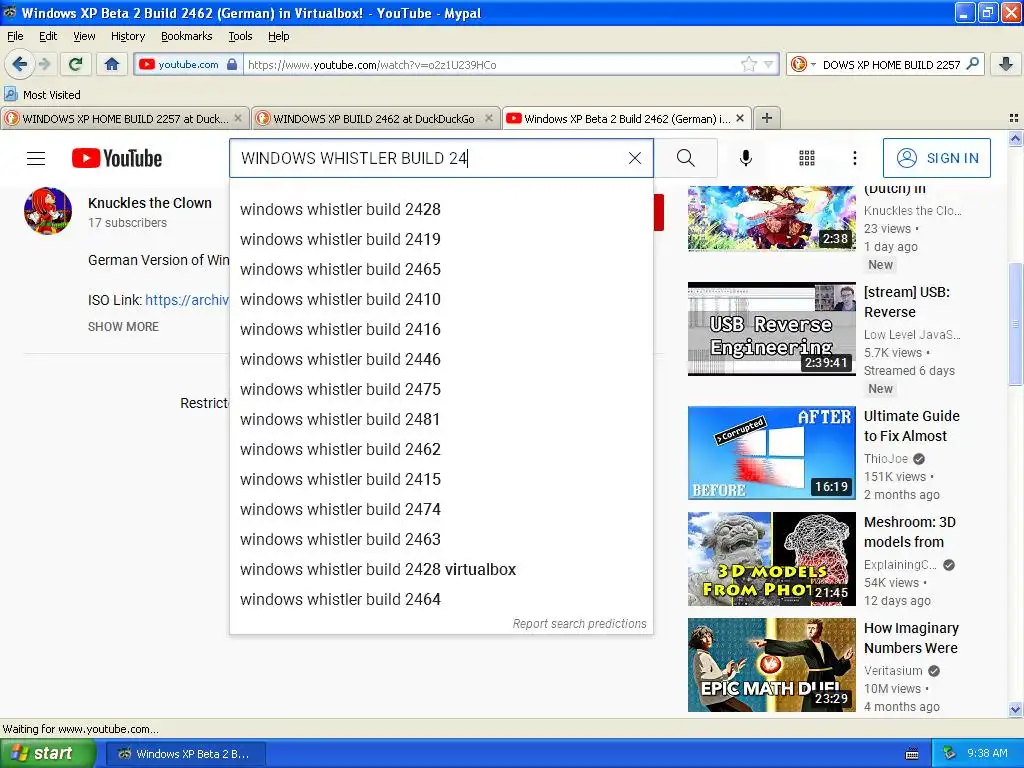Open Knuckles the Clown channel avatar
Image resolution: width=1024 pixels, height=768 pixels.
48,210
